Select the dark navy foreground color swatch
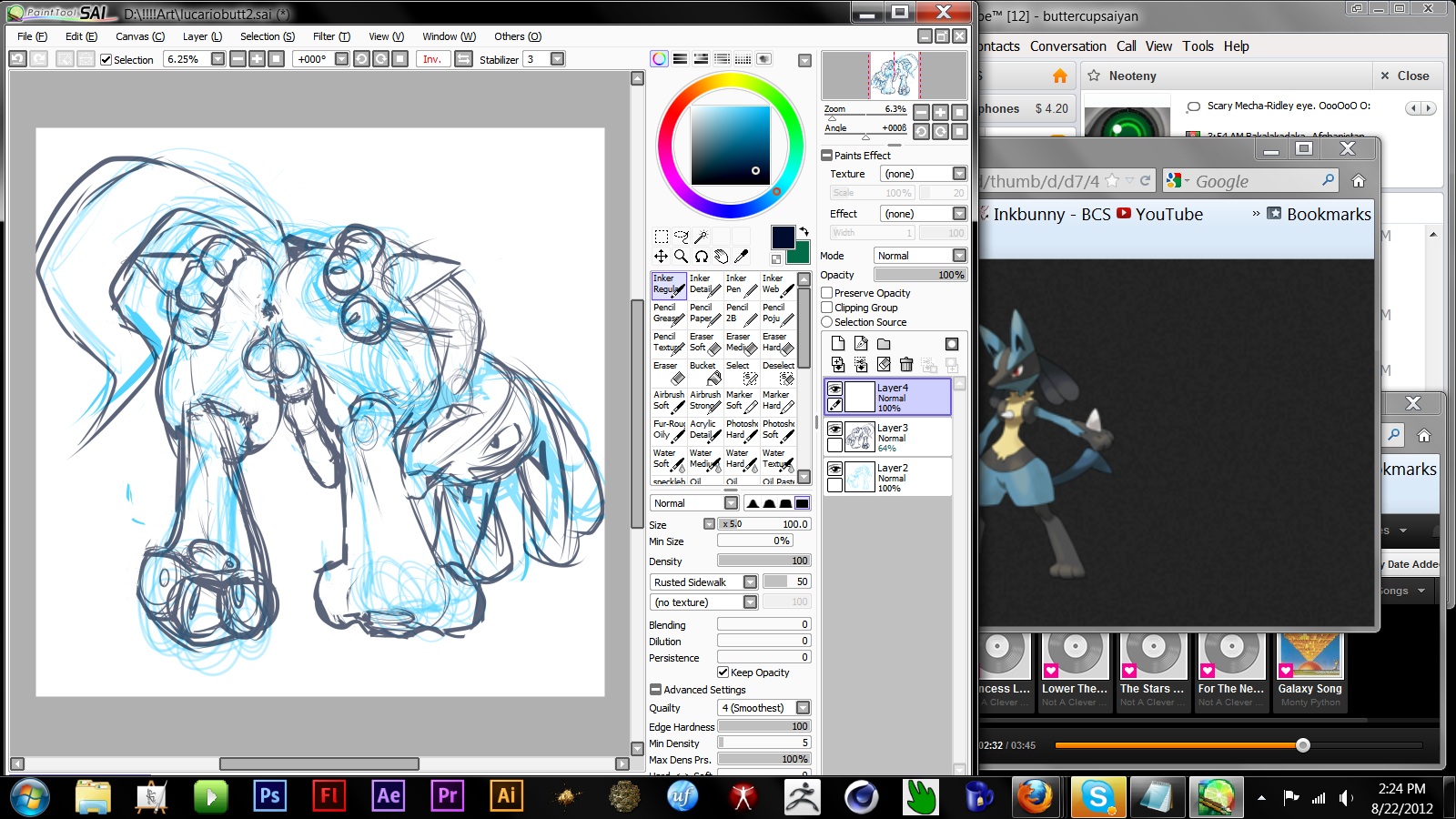Viewport: 1456px width, 819px height. (x=783, y=237)
